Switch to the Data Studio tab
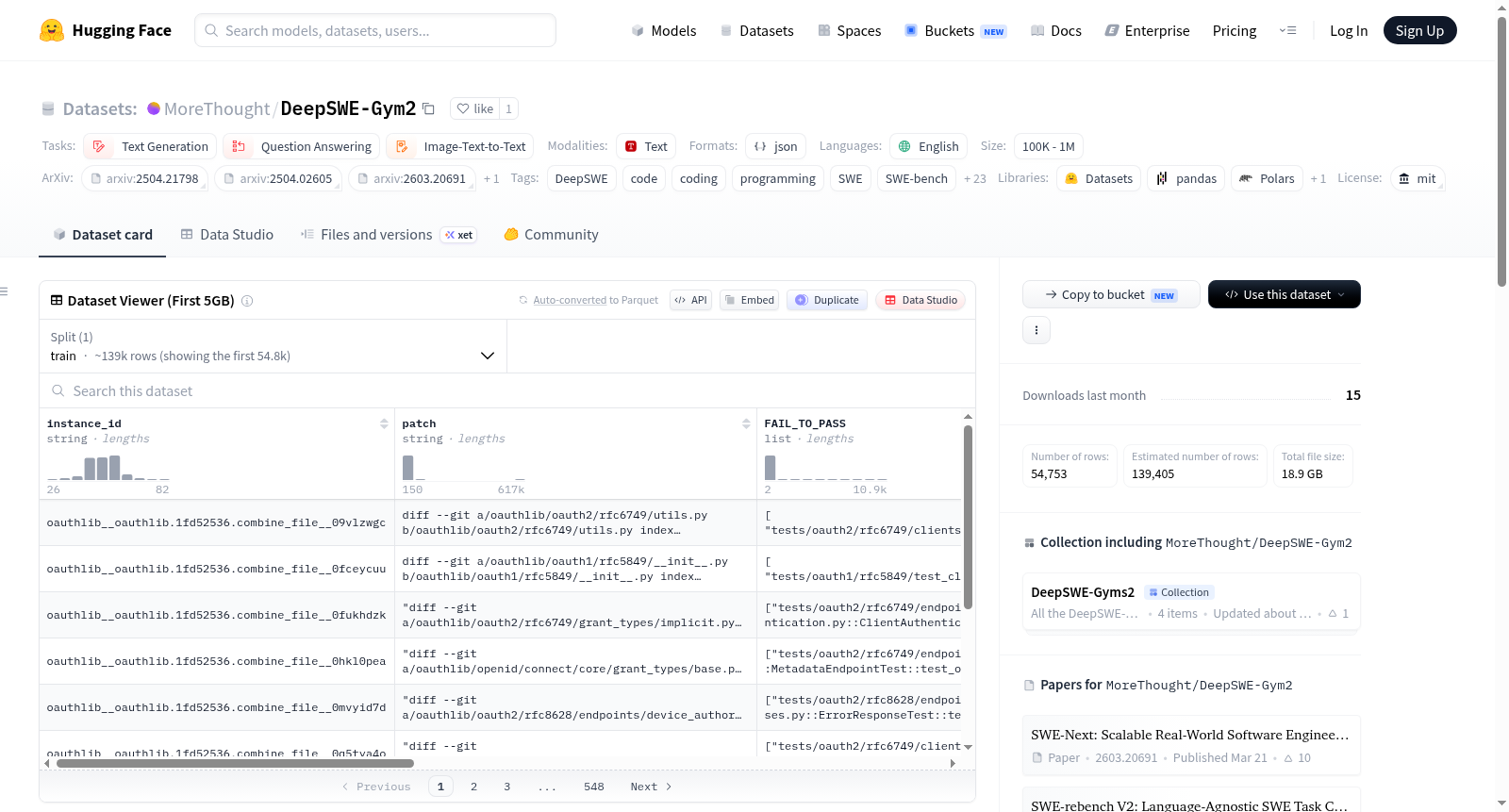The image size is (1509, 812). pos(227,235)
